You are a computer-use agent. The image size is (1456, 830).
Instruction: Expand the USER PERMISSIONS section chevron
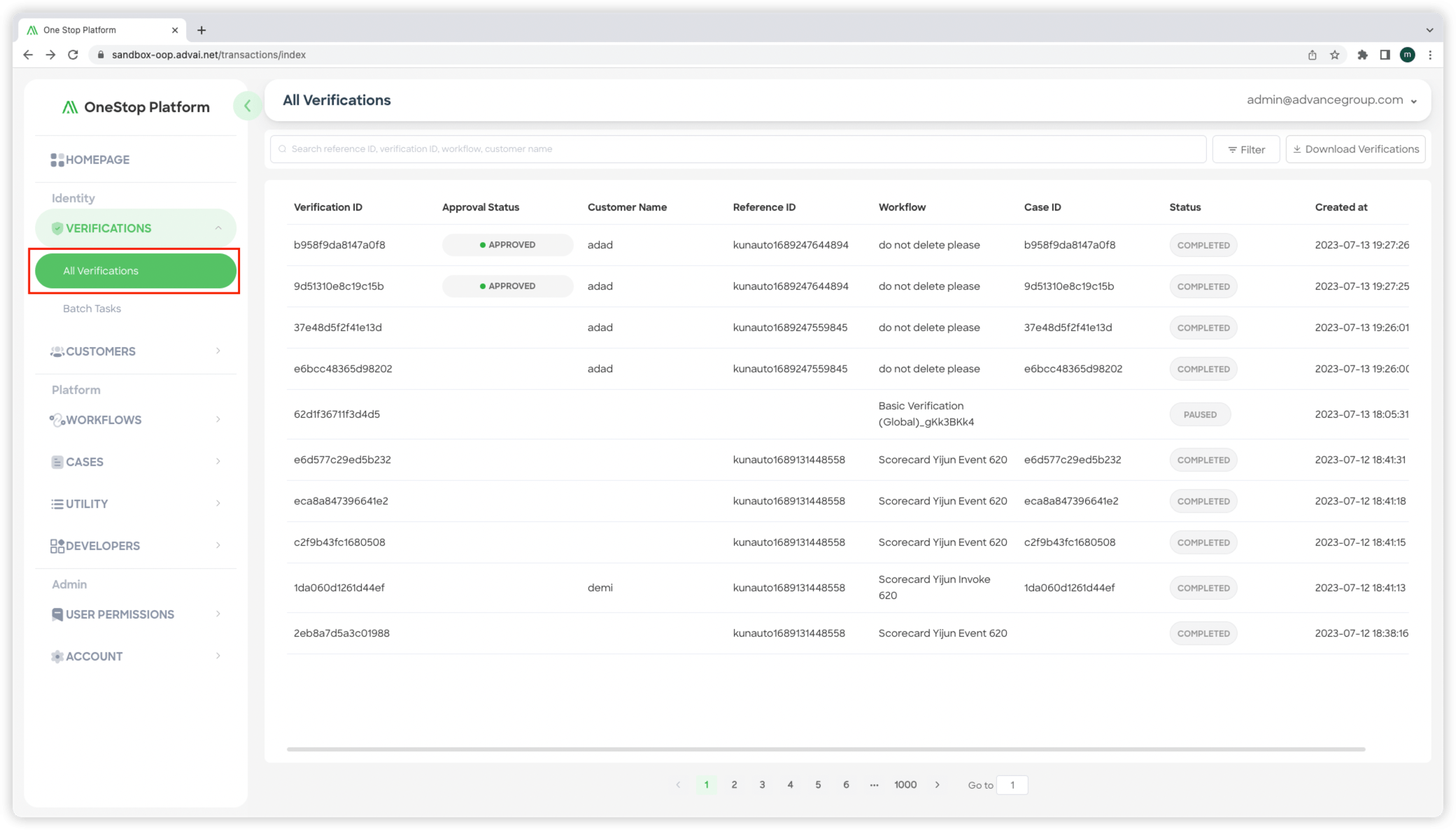(218, 614)
